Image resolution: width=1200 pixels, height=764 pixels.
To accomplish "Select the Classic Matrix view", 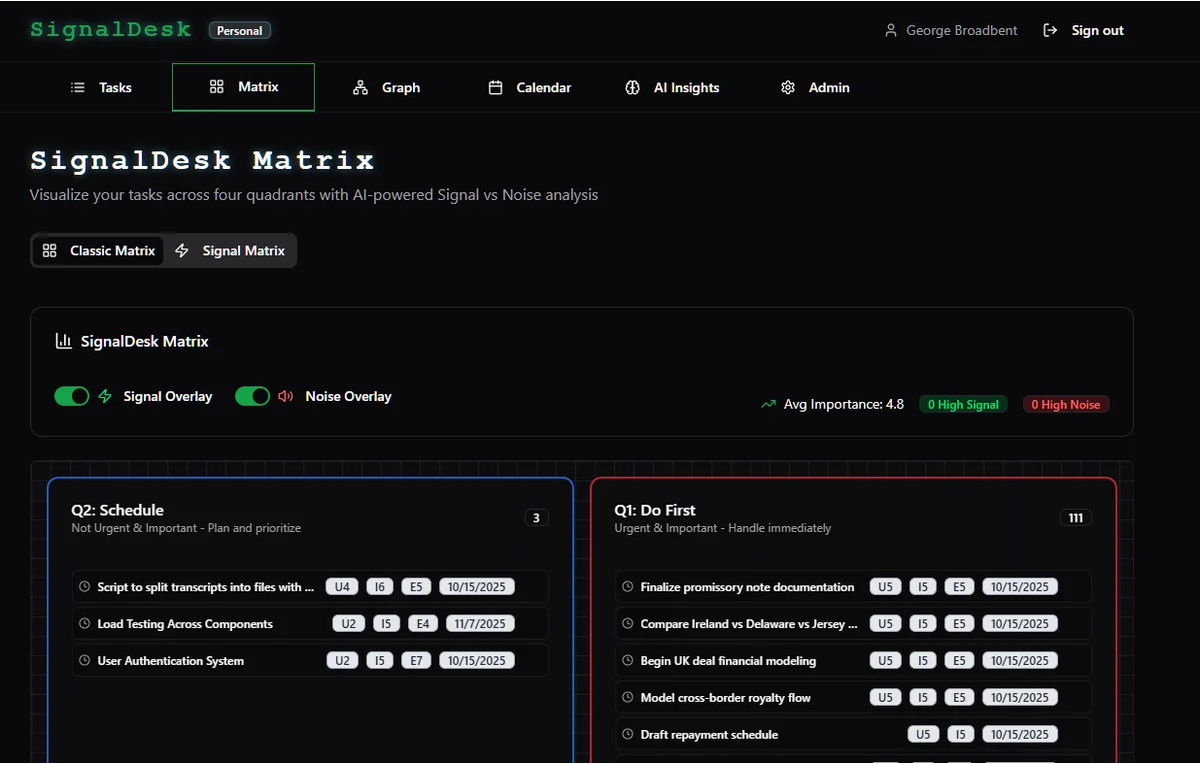I will click(98, 251).
